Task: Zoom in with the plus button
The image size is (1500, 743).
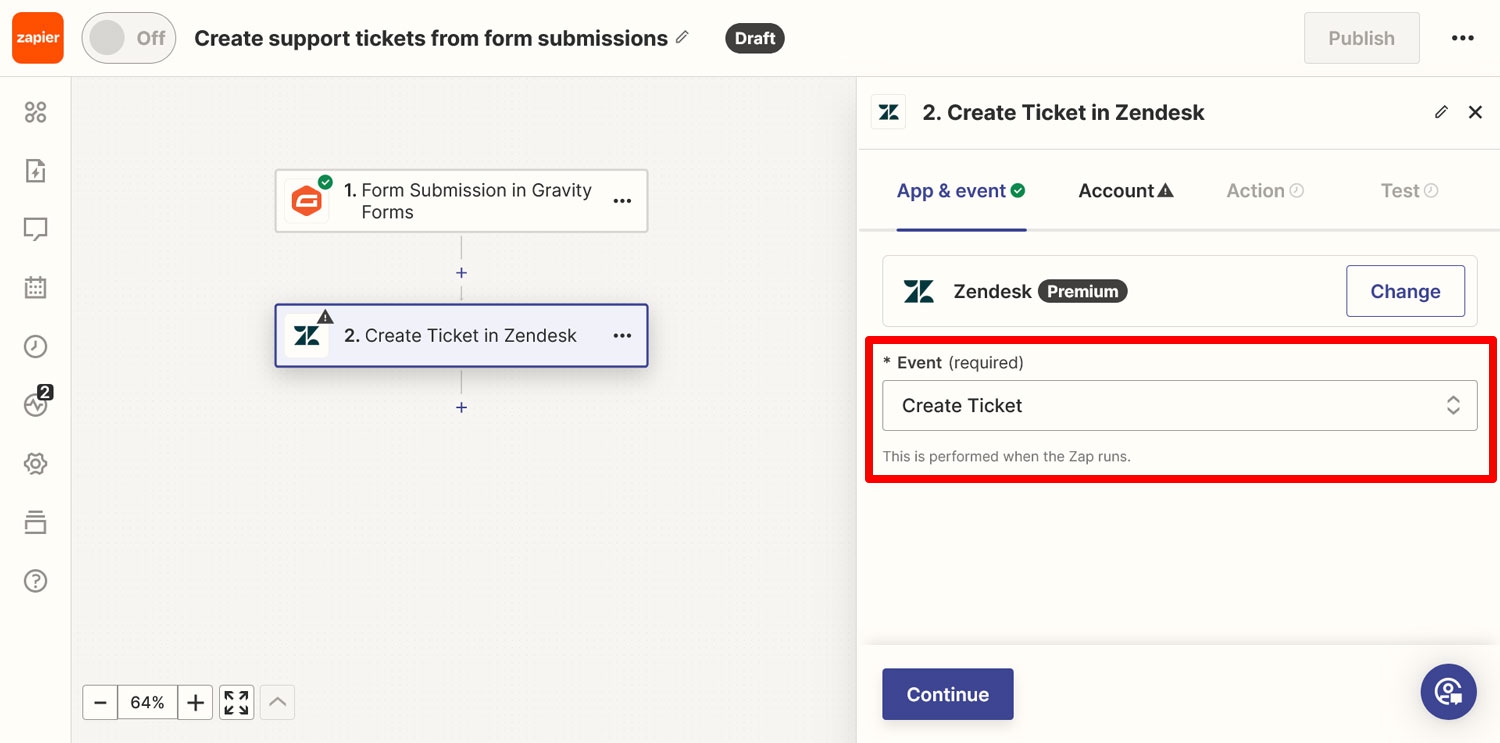Action: (196, 703)
